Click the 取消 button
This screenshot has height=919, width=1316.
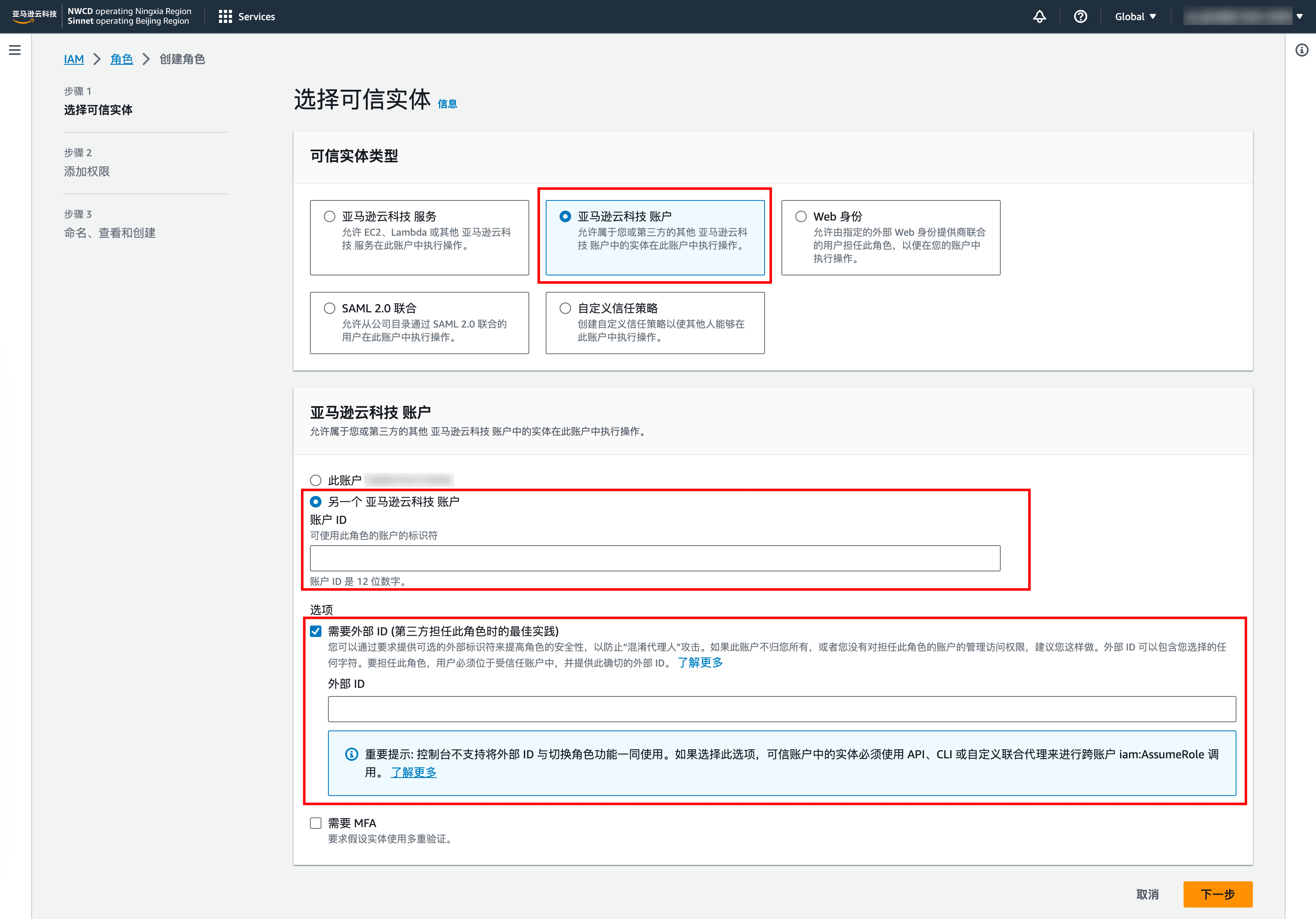point(1147,894)
